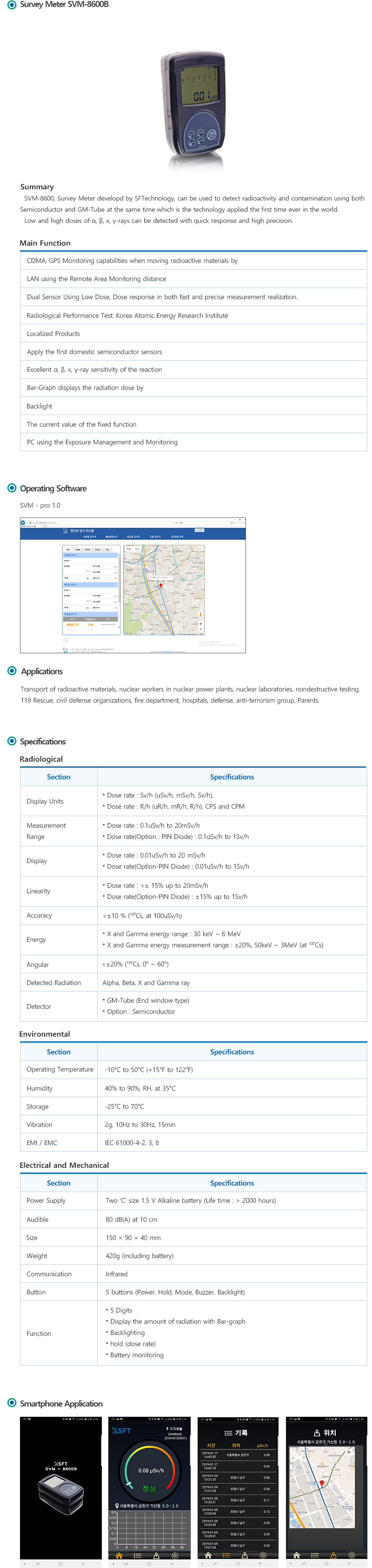Click the '420g (including battery)' weight value
This screenshot has width=372, height=1568.
[139, 1256]
